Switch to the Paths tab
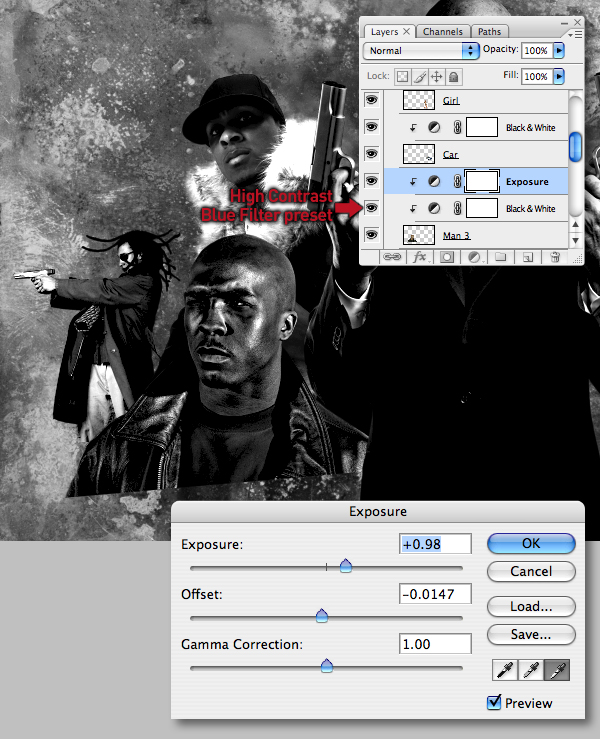The height and width of the screenshot is (739, 600). pos(489,32)
